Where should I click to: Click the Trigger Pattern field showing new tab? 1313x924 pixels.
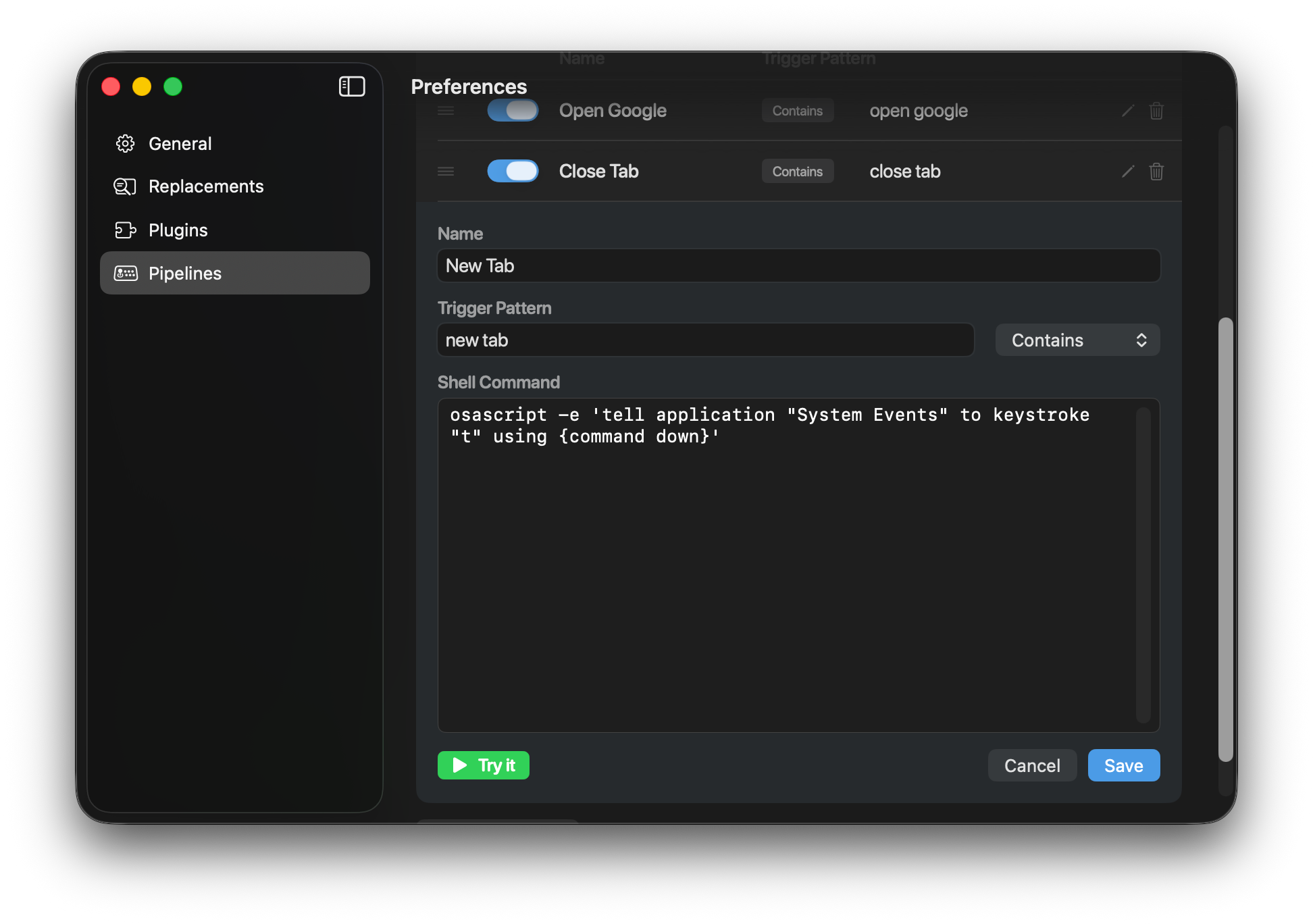click(x=705, y=340)
